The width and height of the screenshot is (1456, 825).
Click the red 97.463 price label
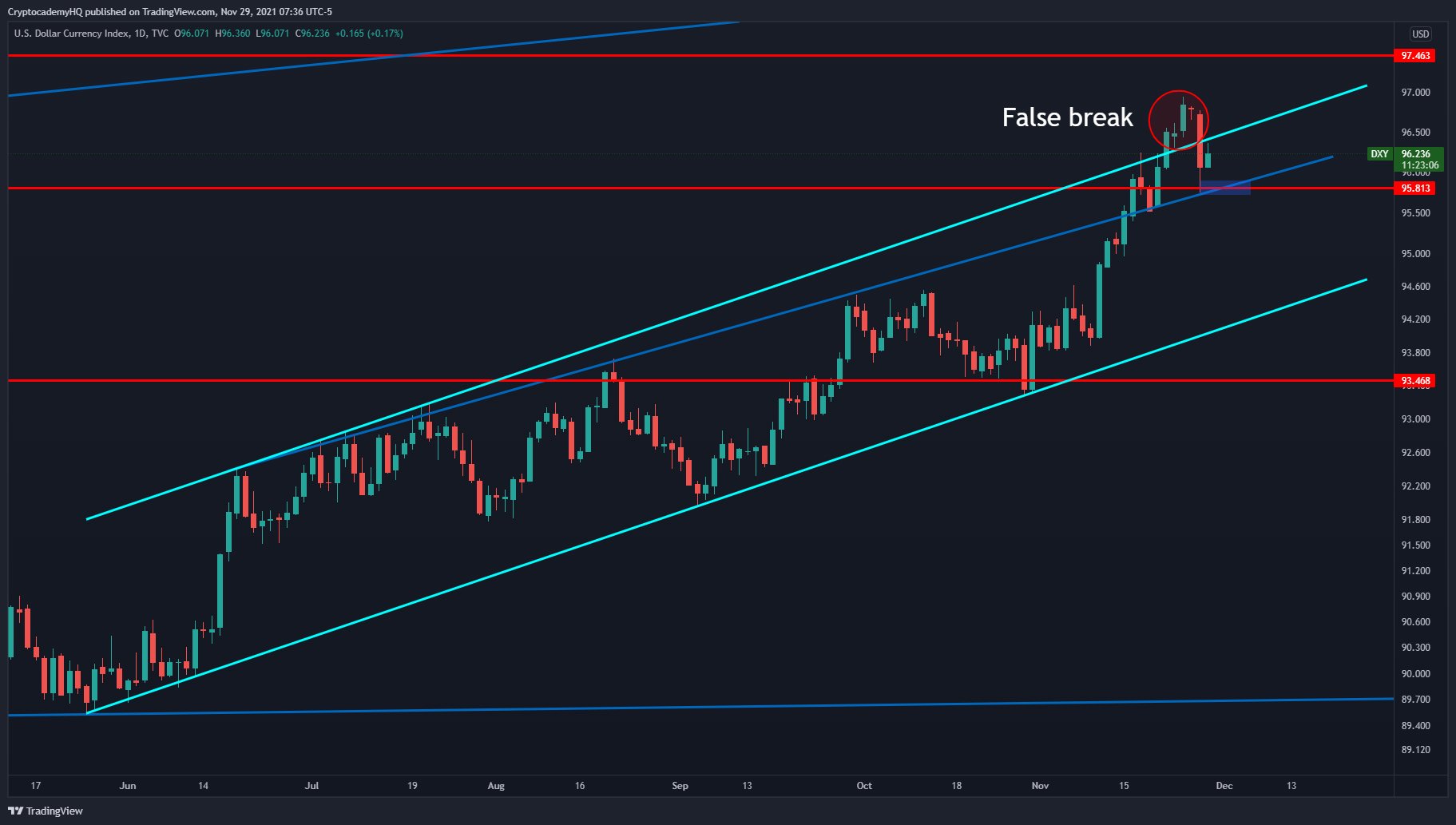point(1415,56)
